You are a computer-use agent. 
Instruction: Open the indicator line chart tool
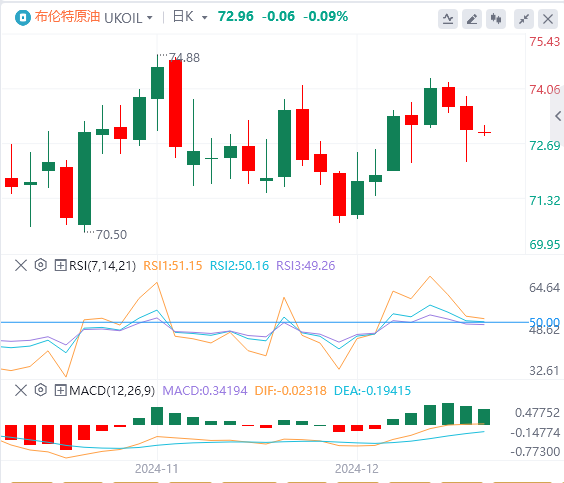point(448,18)
